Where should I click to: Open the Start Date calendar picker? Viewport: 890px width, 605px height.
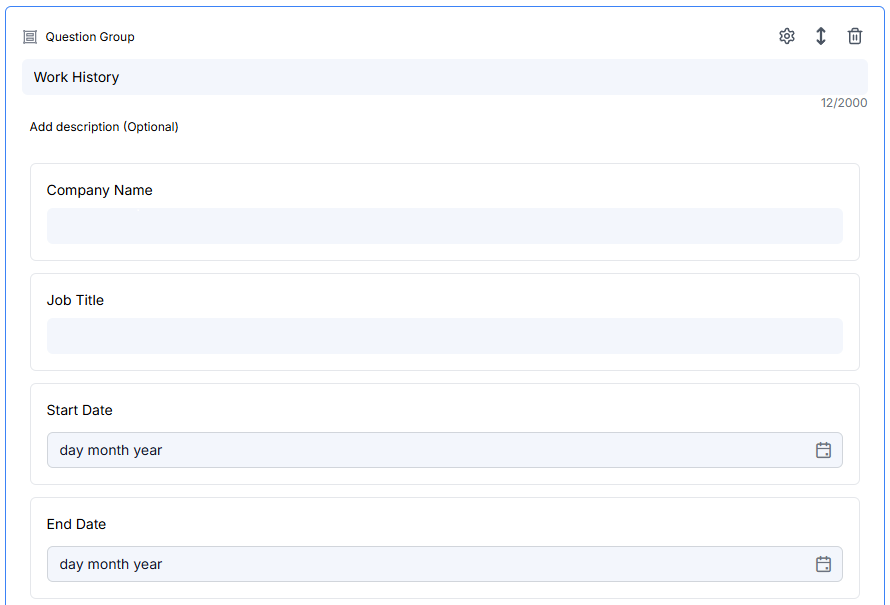click(824, 450)
